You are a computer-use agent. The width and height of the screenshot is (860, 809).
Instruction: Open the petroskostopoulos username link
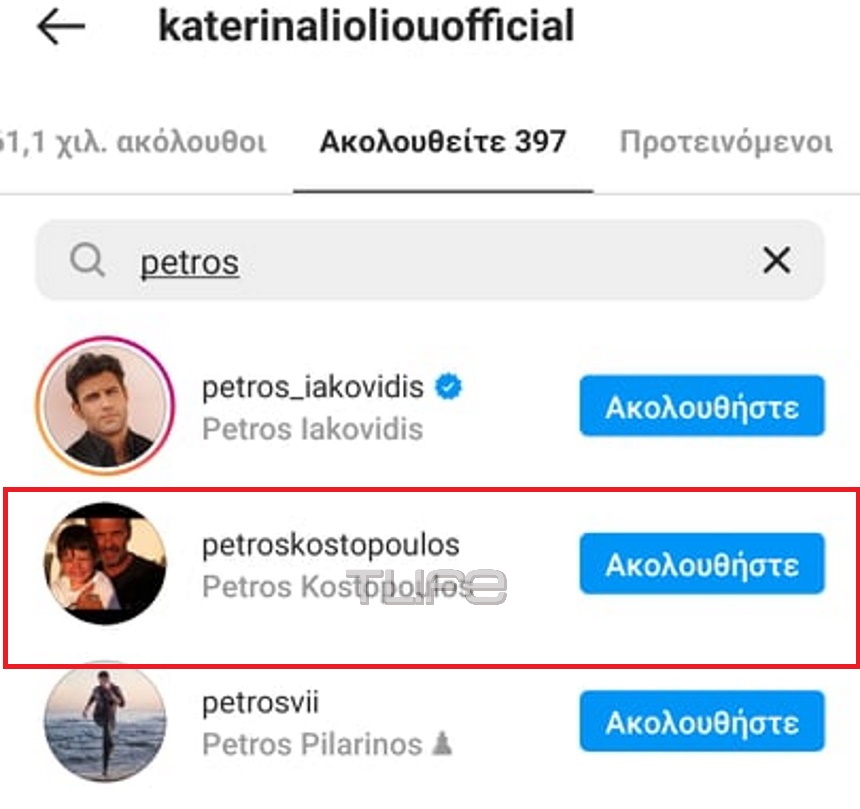[x=331, y=545]
